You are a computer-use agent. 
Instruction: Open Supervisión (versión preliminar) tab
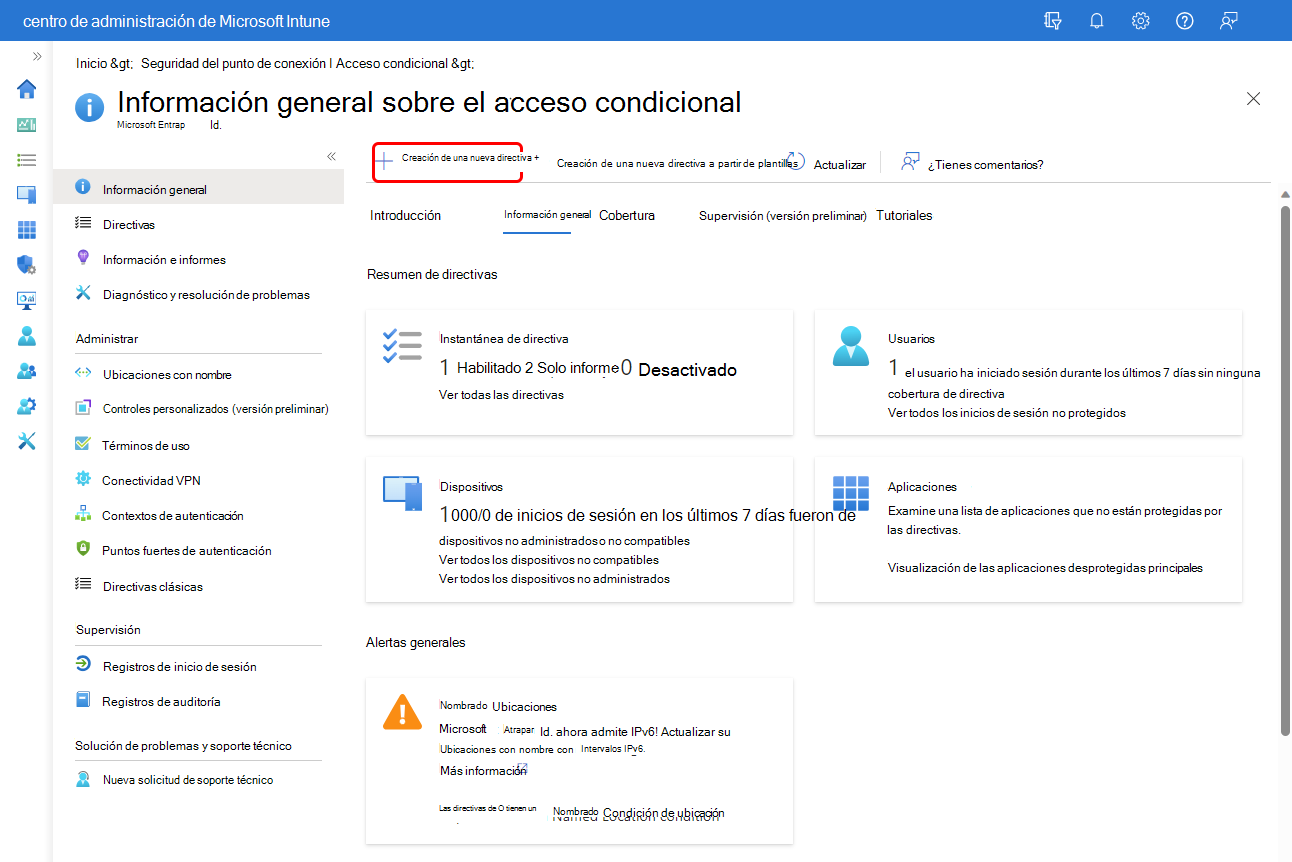pyautogui.click(x=783, y=215)
